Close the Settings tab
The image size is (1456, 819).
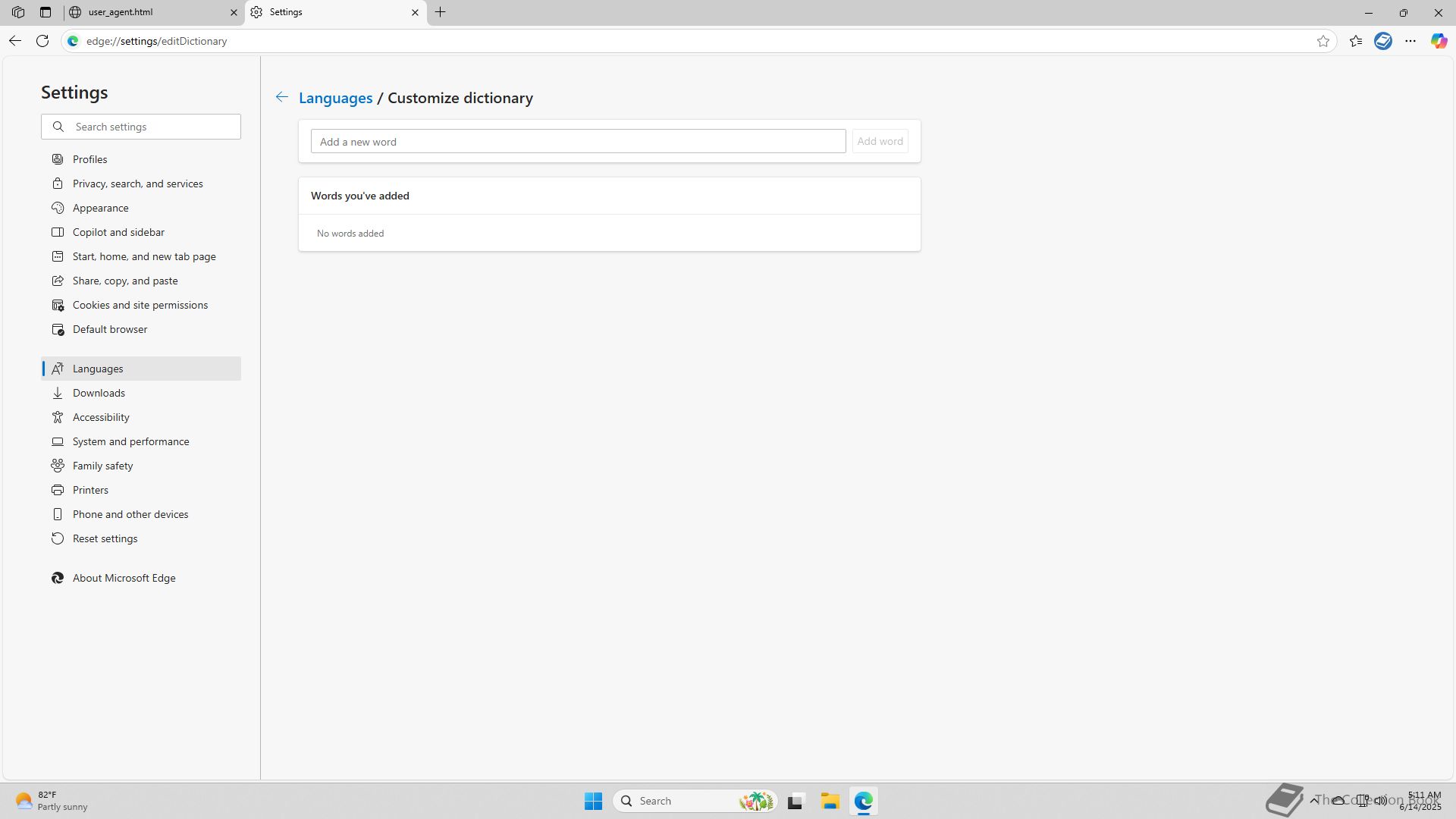coord(415,12)
